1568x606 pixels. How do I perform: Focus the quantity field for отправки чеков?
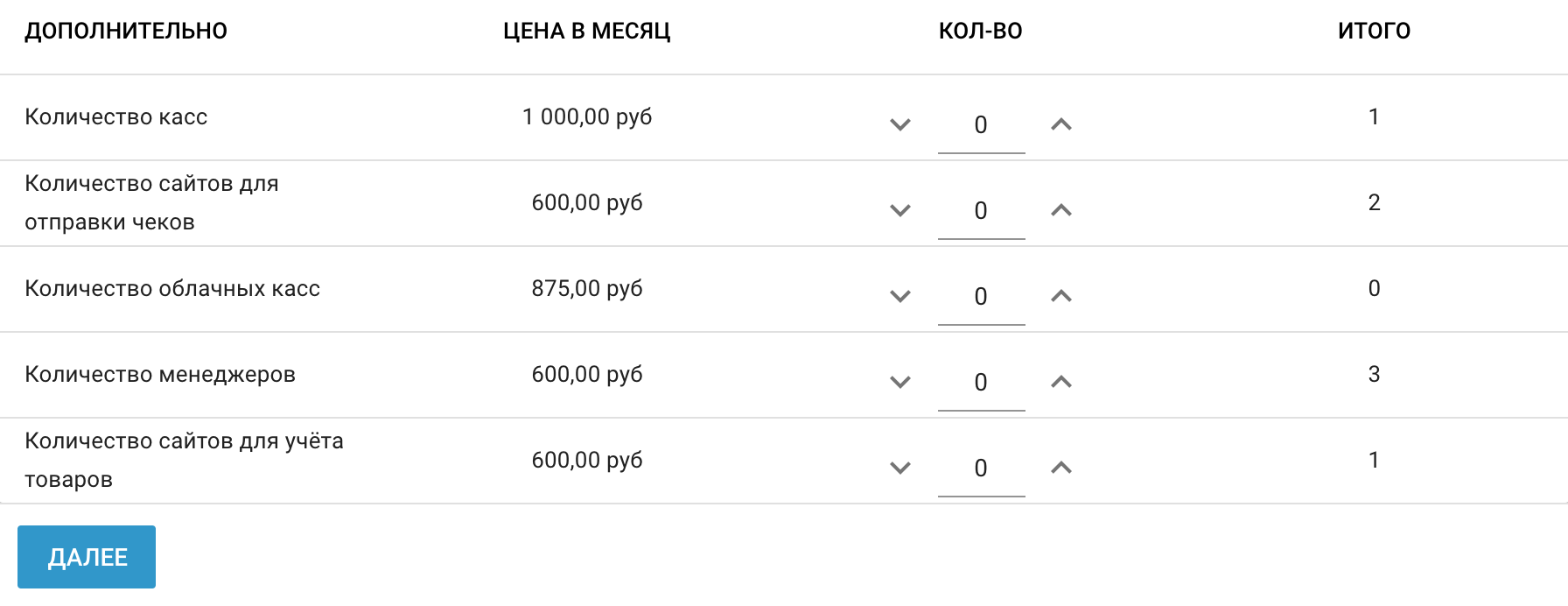(981, 211)
